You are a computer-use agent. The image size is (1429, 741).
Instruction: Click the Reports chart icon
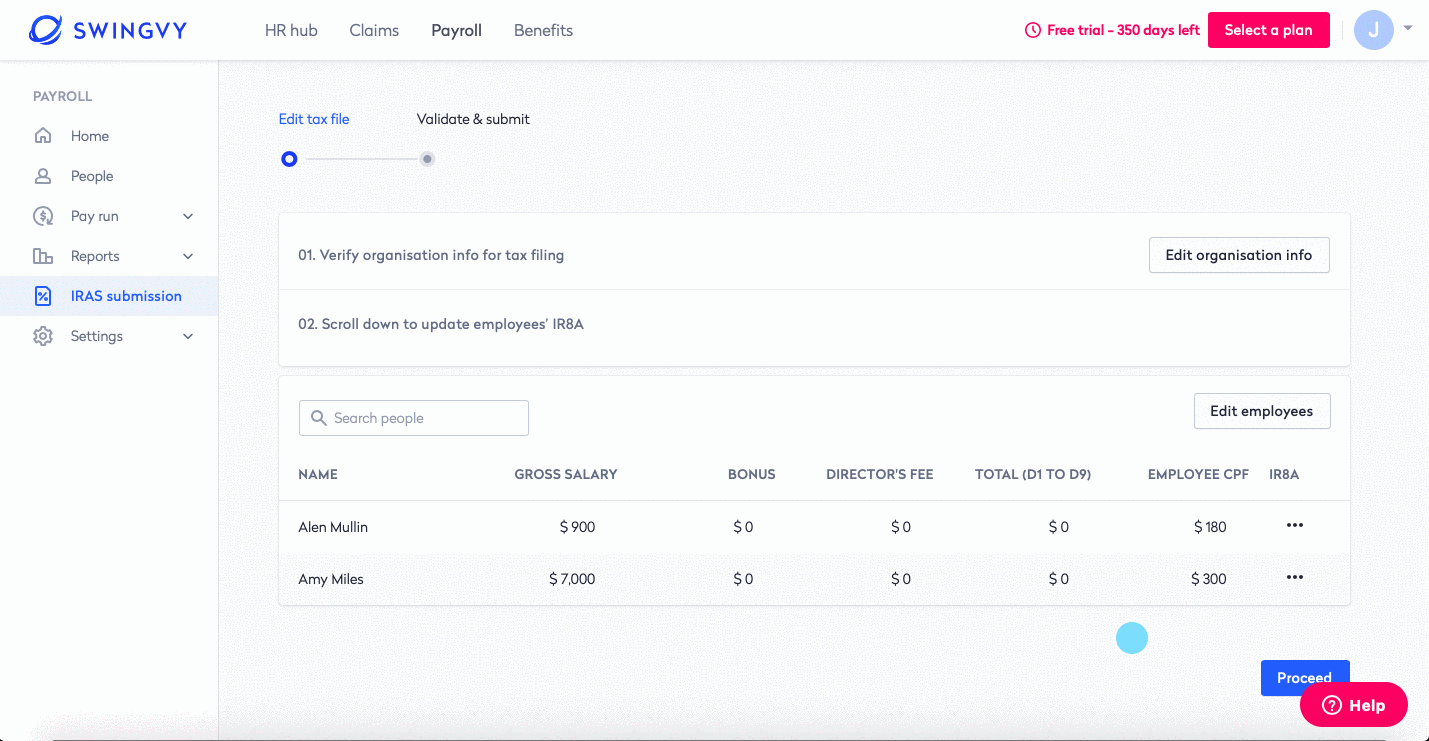tap(43, 256)
